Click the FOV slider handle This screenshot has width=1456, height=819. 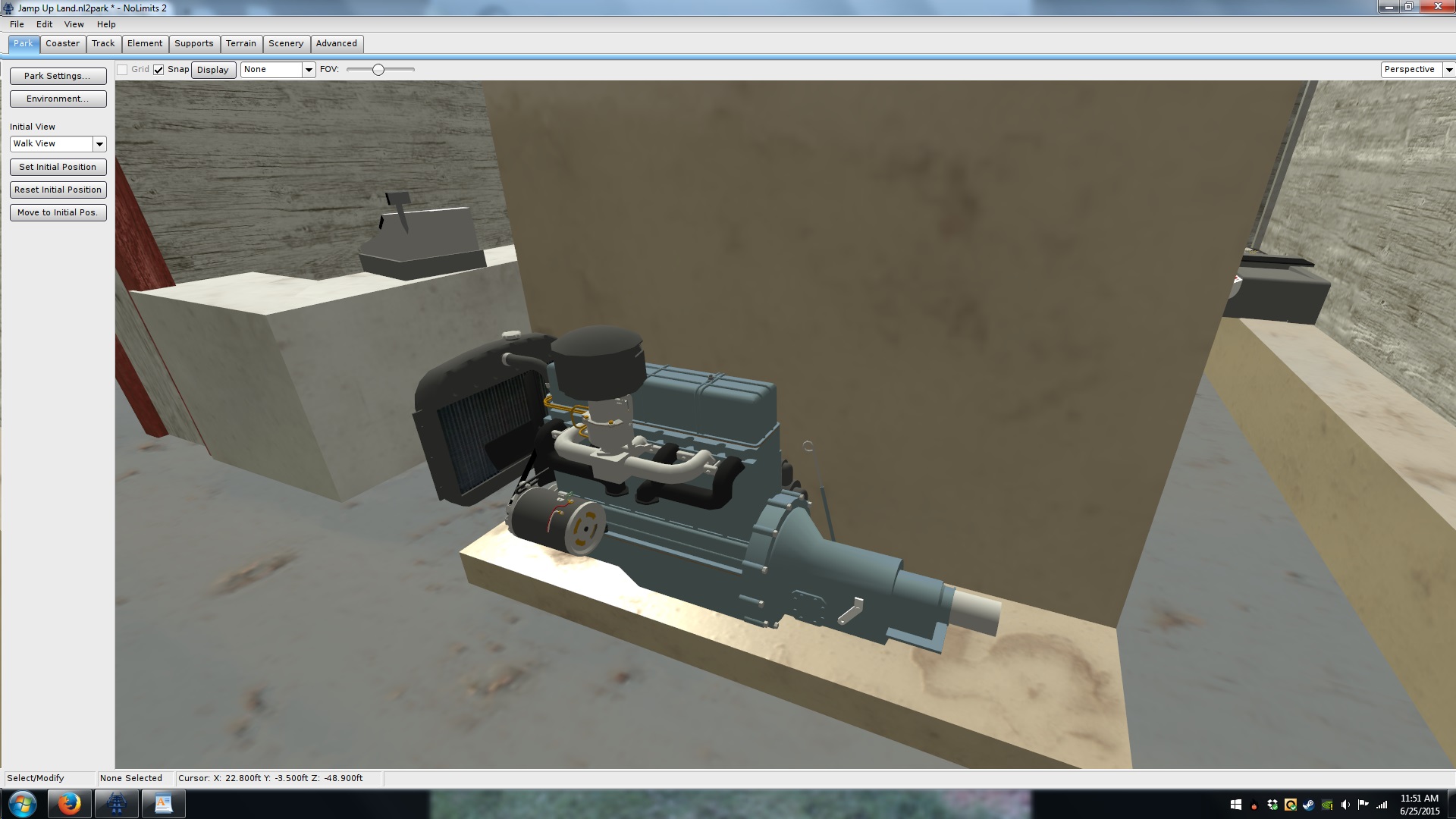click(x=378, y=70)
